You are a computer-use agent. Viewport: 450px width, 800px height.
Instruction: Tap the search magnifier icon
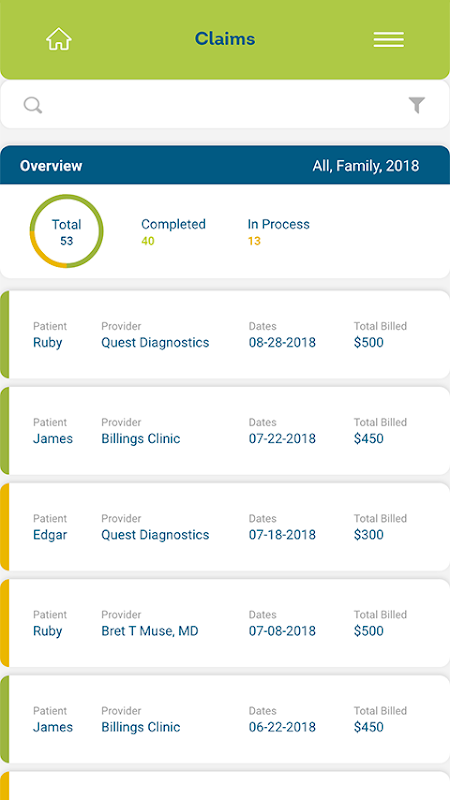[33, 106]
